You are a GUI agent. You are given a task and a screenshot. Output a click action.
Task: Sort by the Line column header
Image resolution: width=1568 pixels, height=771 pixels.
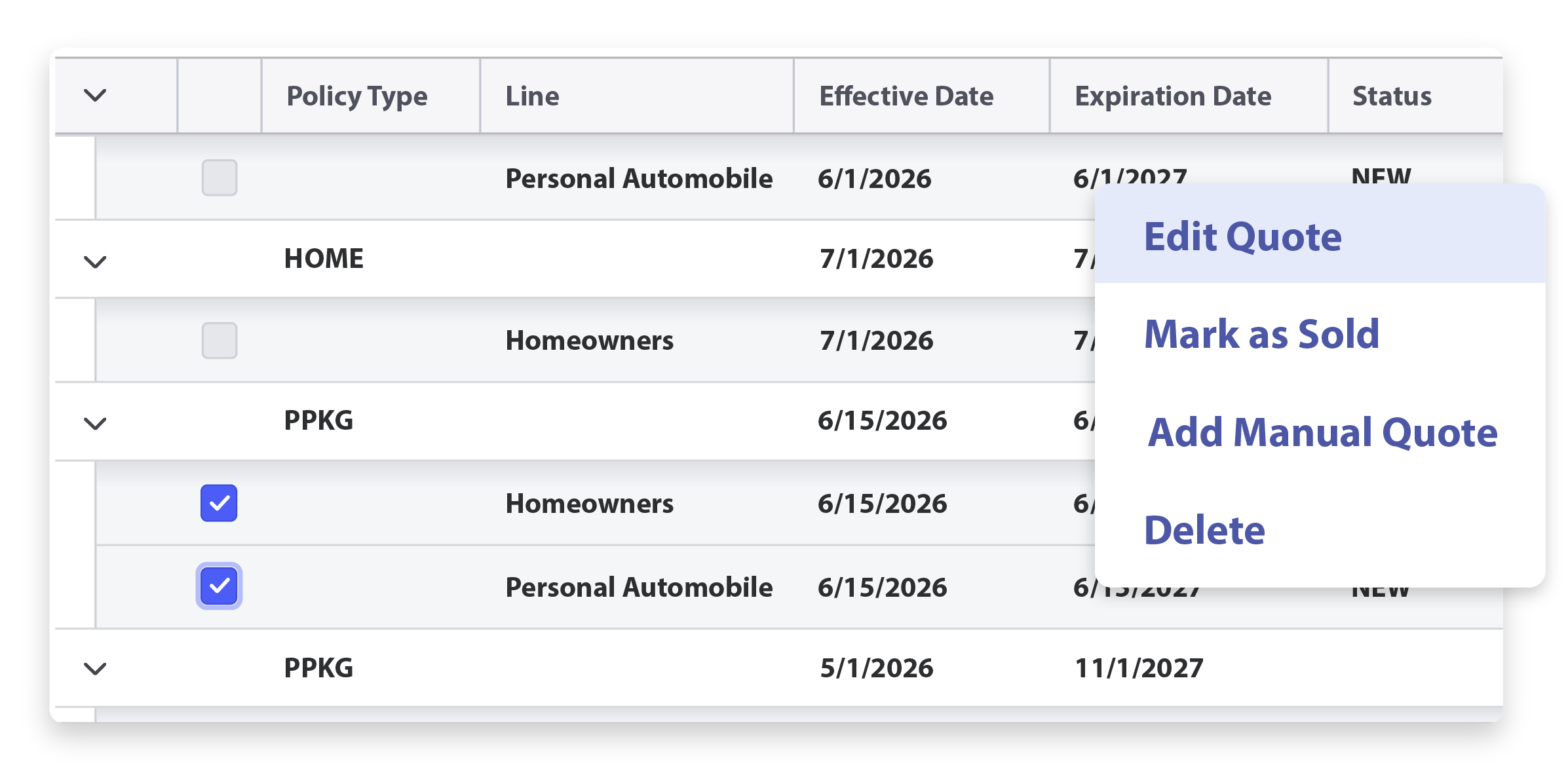532,96
